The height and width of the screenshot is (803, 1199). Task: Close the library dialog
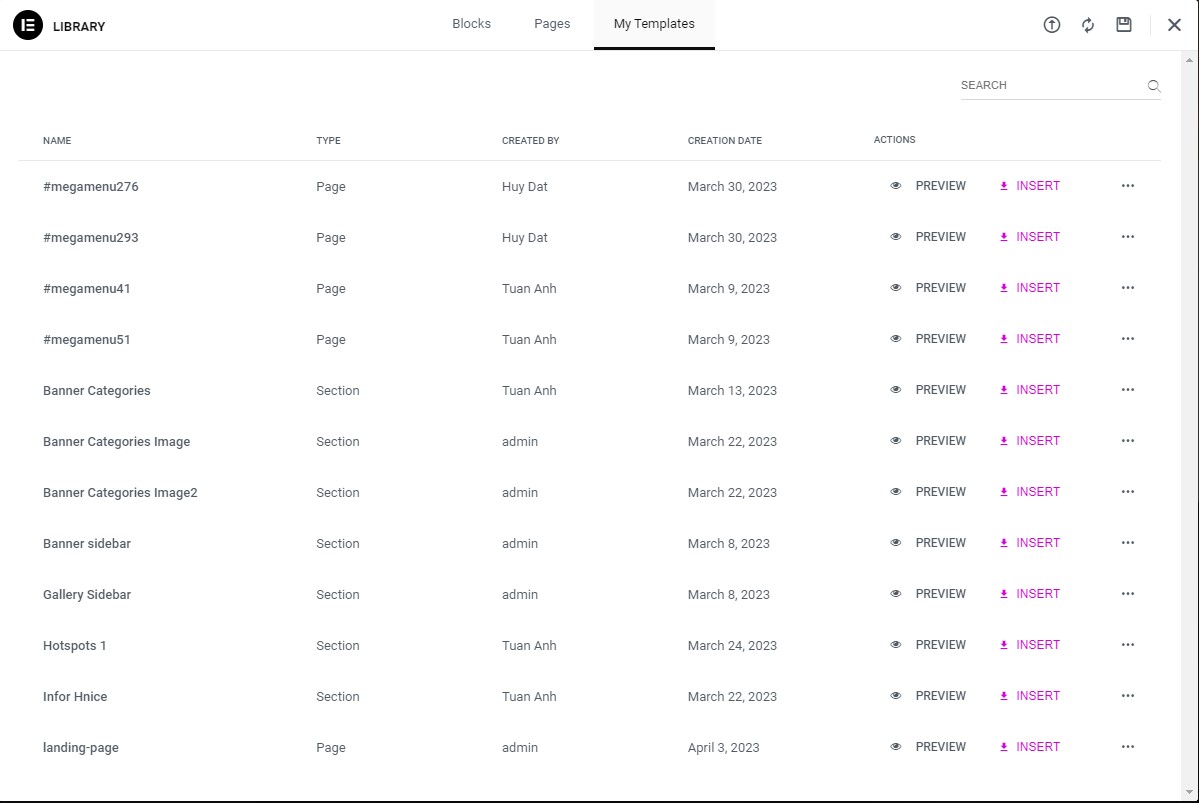(x=1174, y=25)
